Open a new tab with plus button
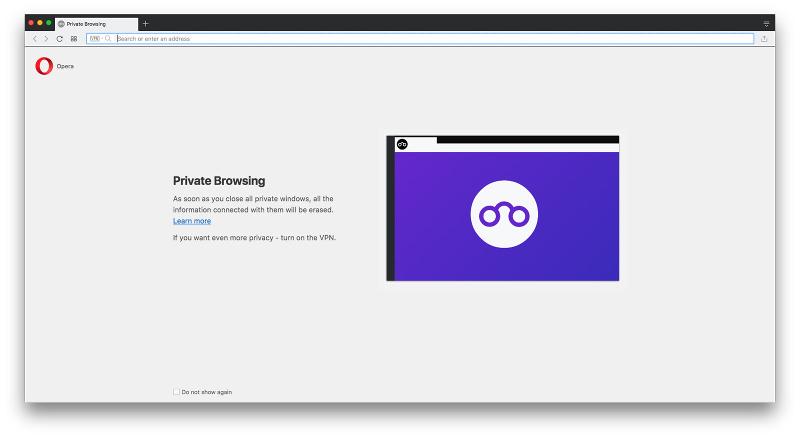 145,23
